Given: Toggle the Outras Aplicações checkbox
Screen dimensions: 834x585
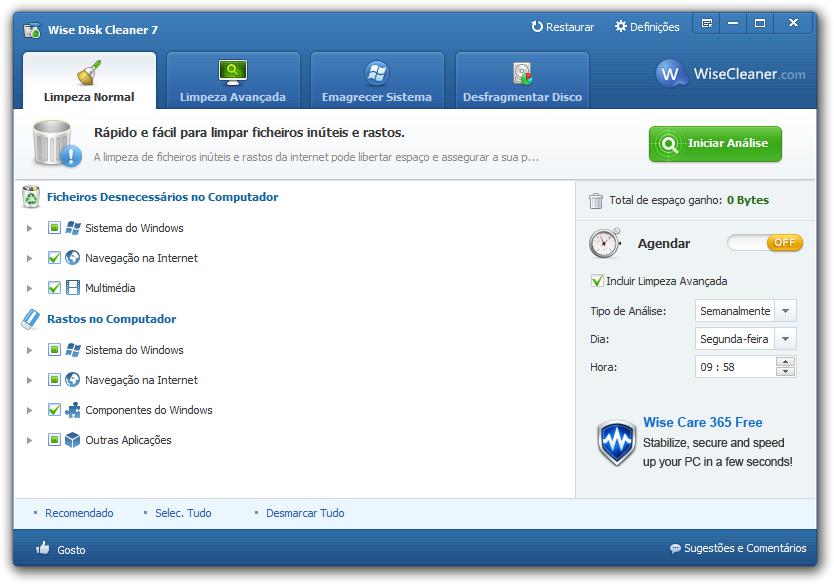Looking at the screenshot, I should click(x=54, y=440).
